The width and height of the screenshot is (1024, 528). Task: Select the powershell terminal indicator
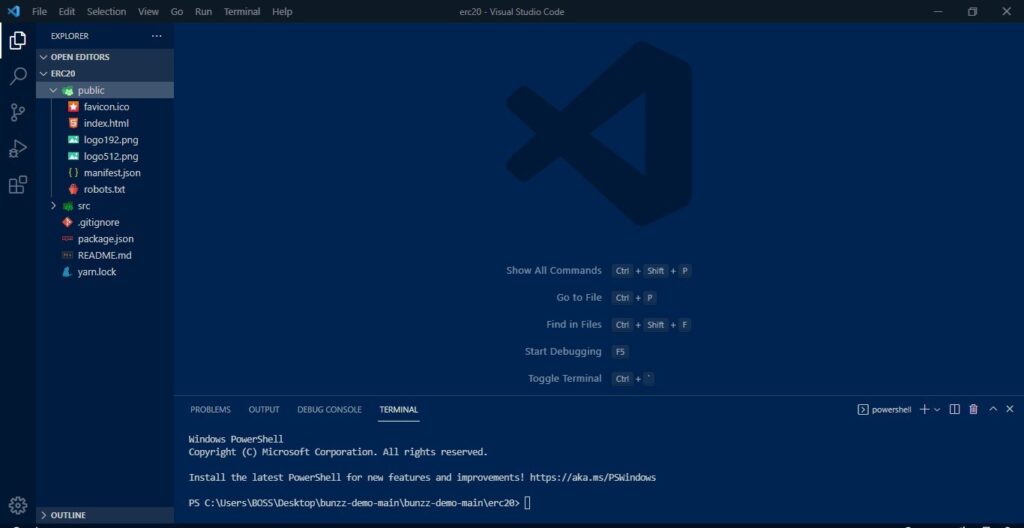pos(884,410)
